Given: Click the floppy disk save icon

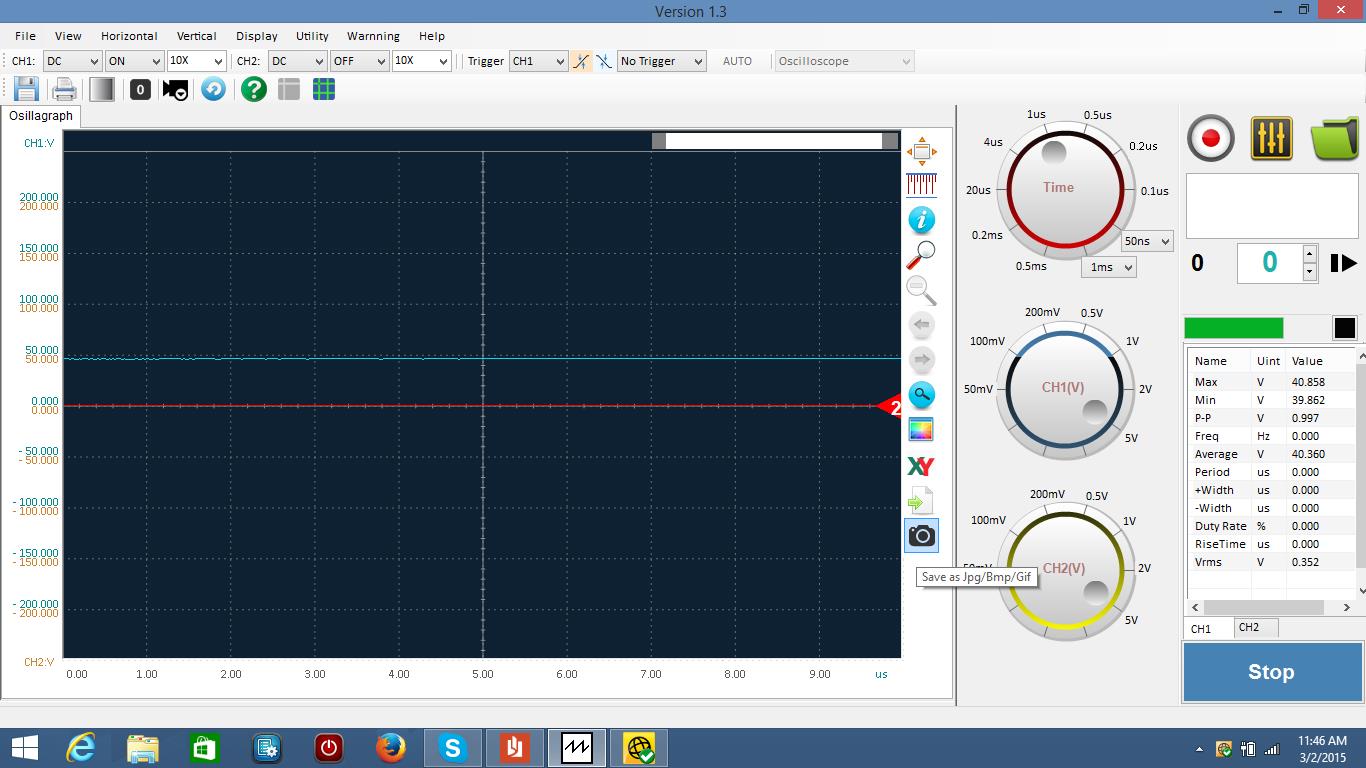Looking at the screenshot, I should pyautogui.click(x=26, y=90).
